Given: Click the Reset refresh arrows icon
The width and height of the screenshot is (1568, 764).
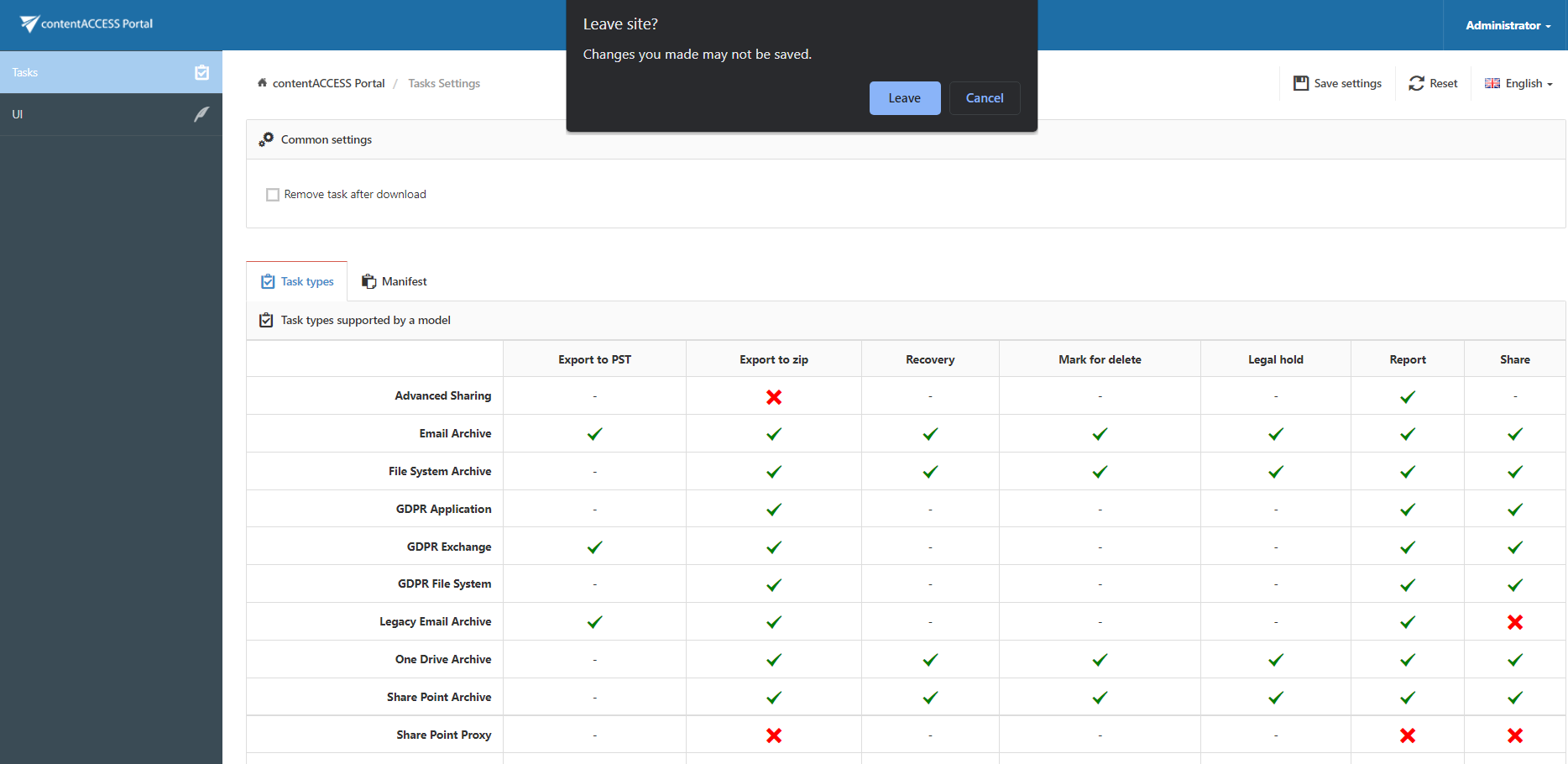Looking at the screenshot, I should (1416, 83).
